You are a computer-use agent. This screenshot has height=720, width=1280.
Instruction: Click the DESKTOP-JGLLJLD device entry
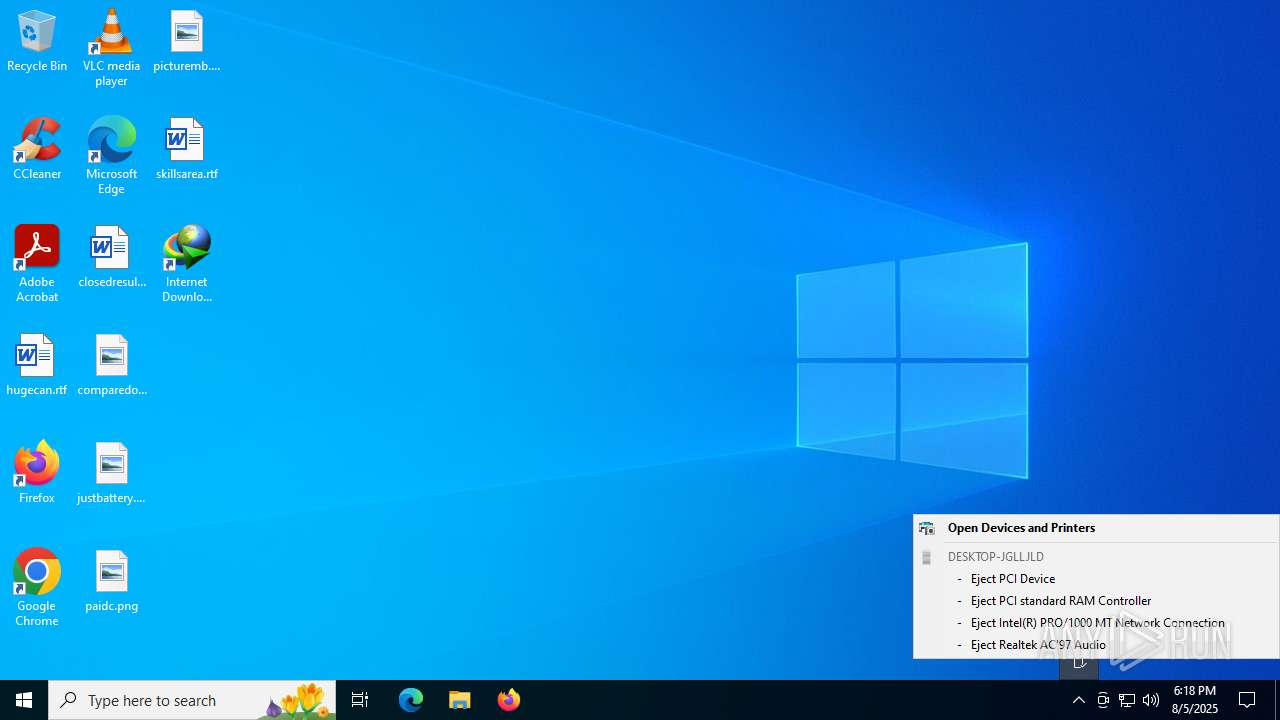click(x=1096, y=557)
